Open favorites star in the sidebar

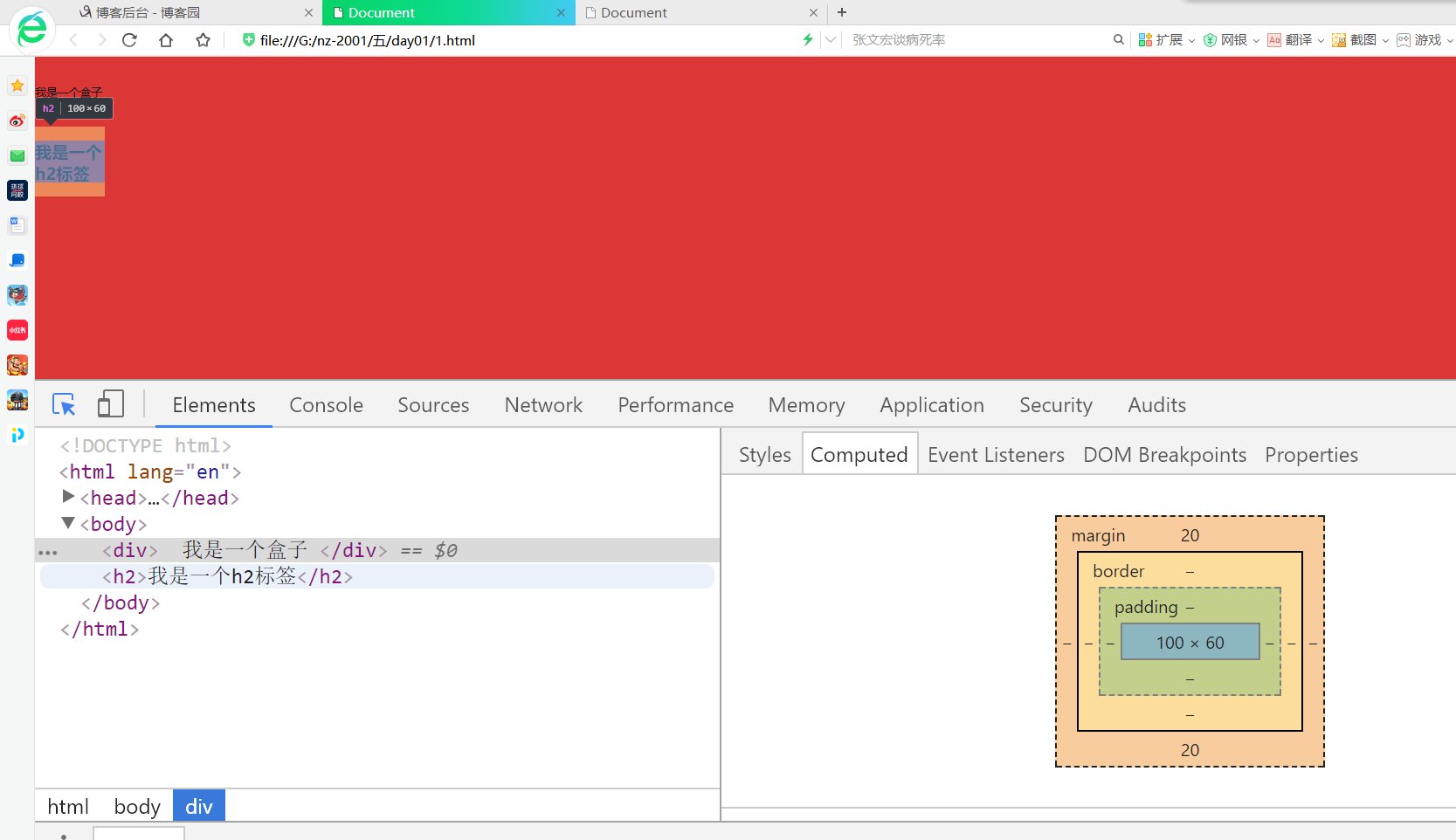click(x=17, y=86)
